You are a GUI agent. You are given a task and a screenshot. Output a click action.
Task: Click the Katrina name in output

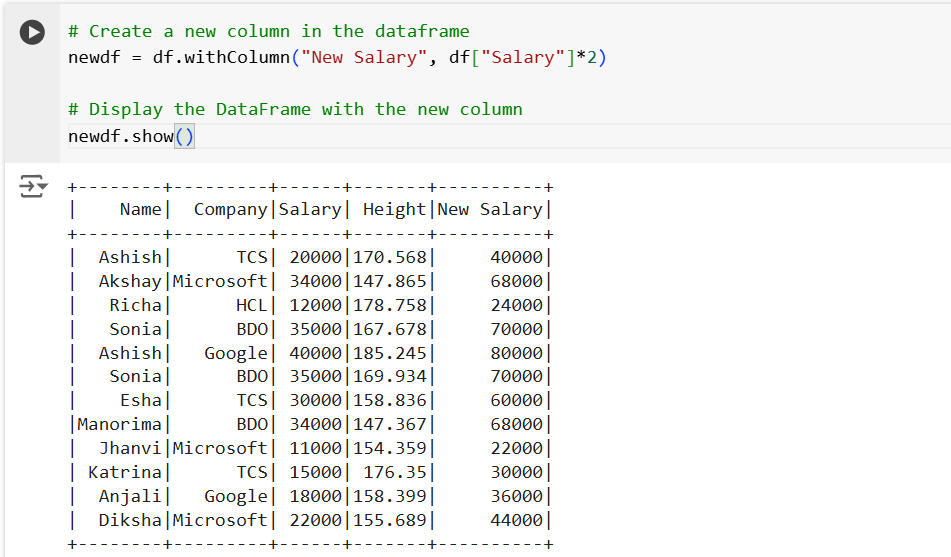124,472
